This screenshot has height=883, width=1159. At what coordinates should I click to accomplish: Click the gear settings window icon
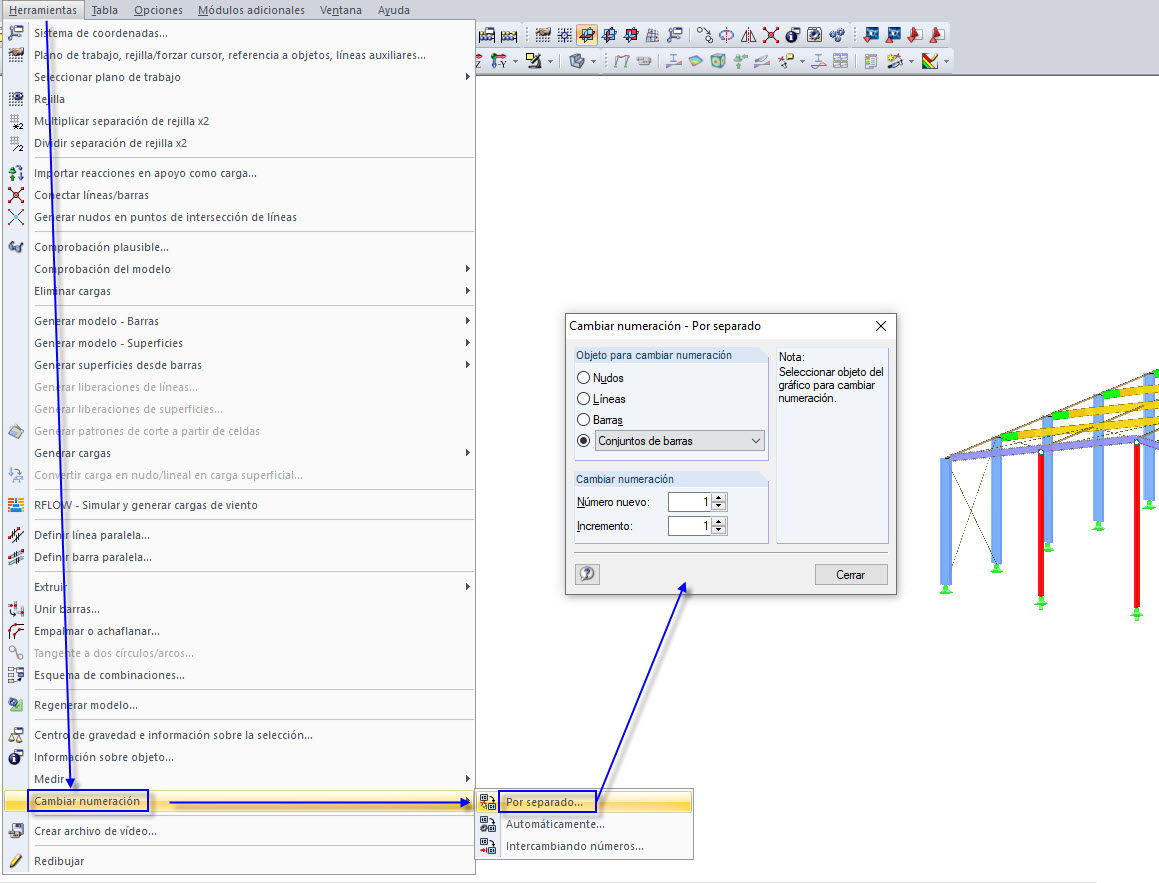pos(814,35)
